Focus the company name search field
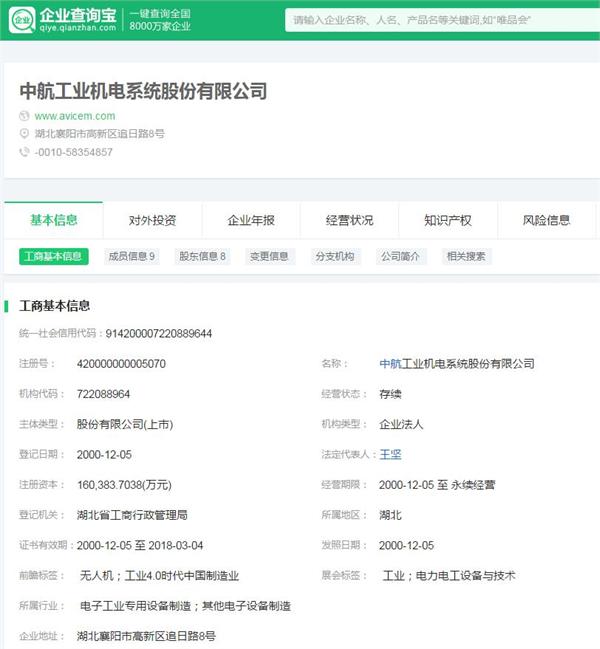The image size is (600, 649). [442, 20]
